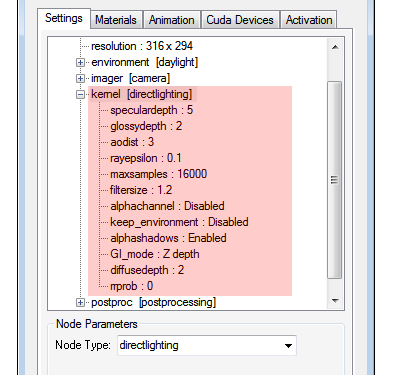
Task: Click the tree vertical scrollbar thumb
Action: (335, 180)
